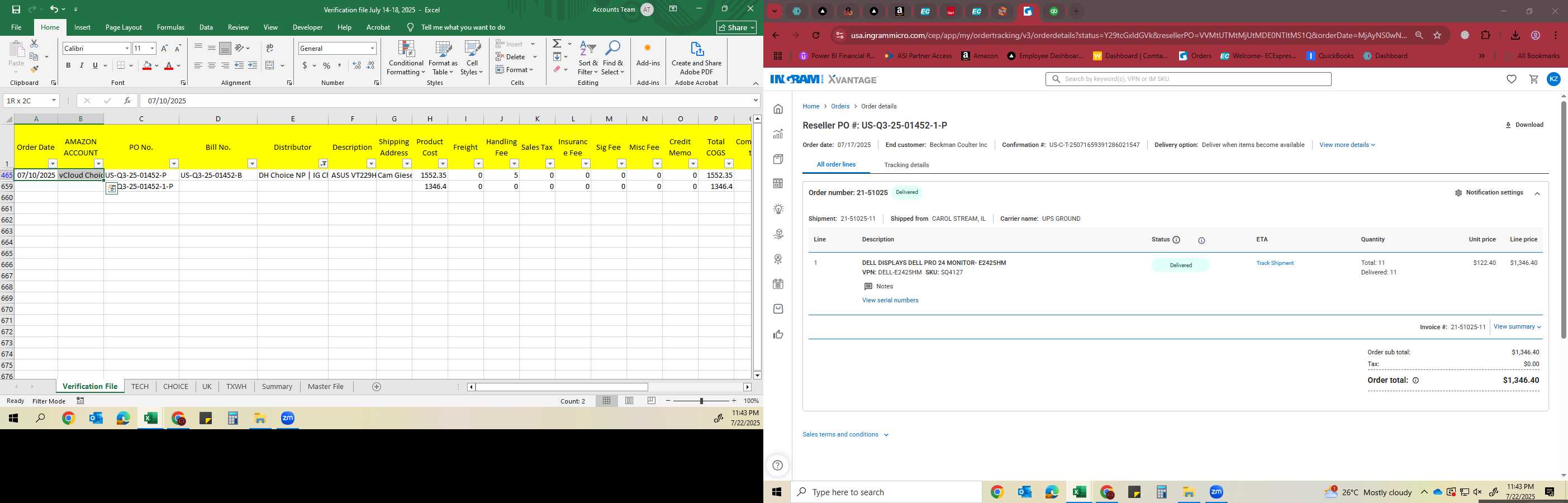Click the help question mark icon
The width and height of the screenshot is (1568, 503).
(778, 466)
